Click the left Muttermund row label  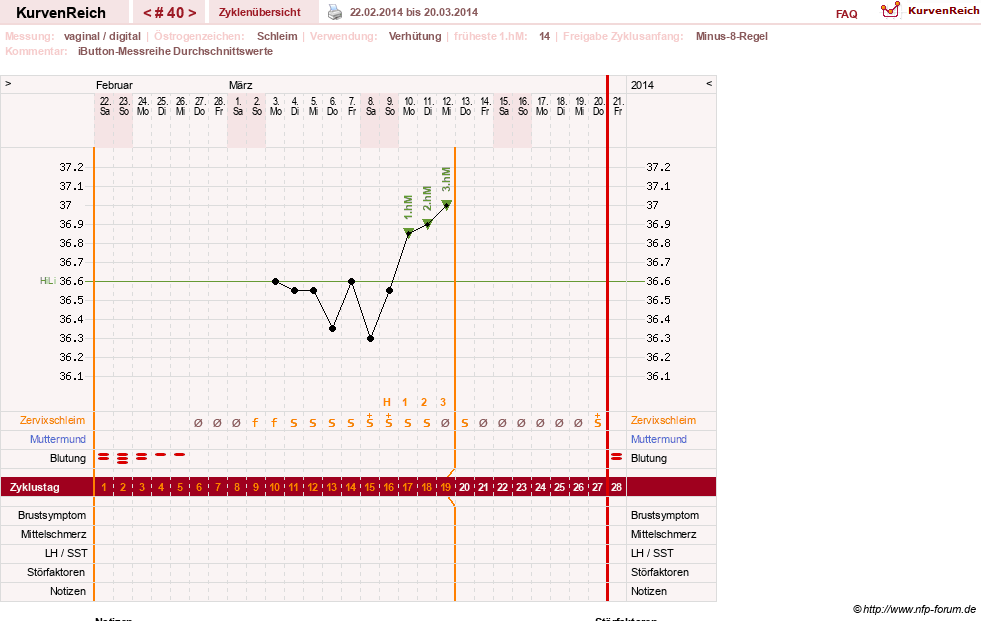[x=58, y=439]
